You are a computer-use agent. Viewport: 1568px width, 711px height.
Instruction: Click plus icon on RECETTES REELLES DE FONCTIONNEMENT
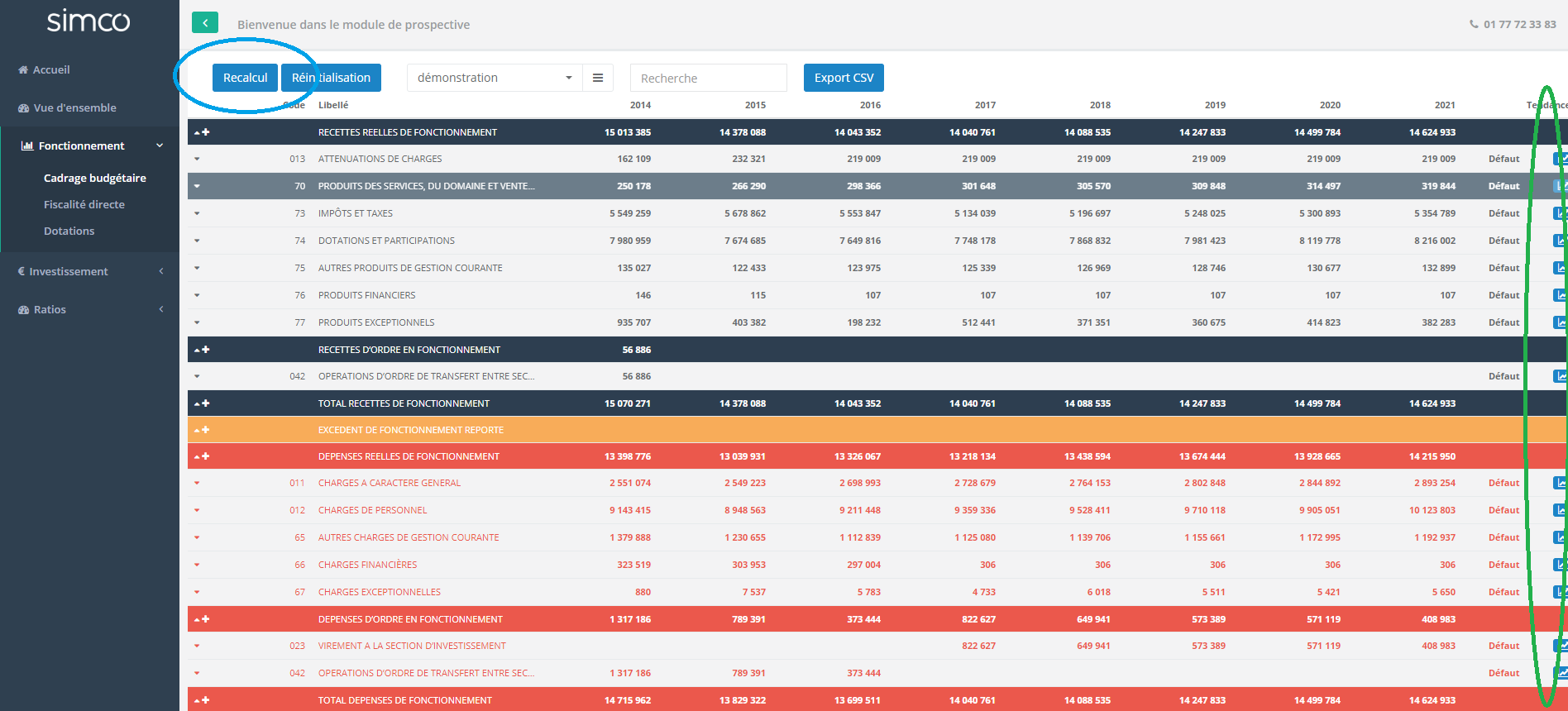[205, 132]
